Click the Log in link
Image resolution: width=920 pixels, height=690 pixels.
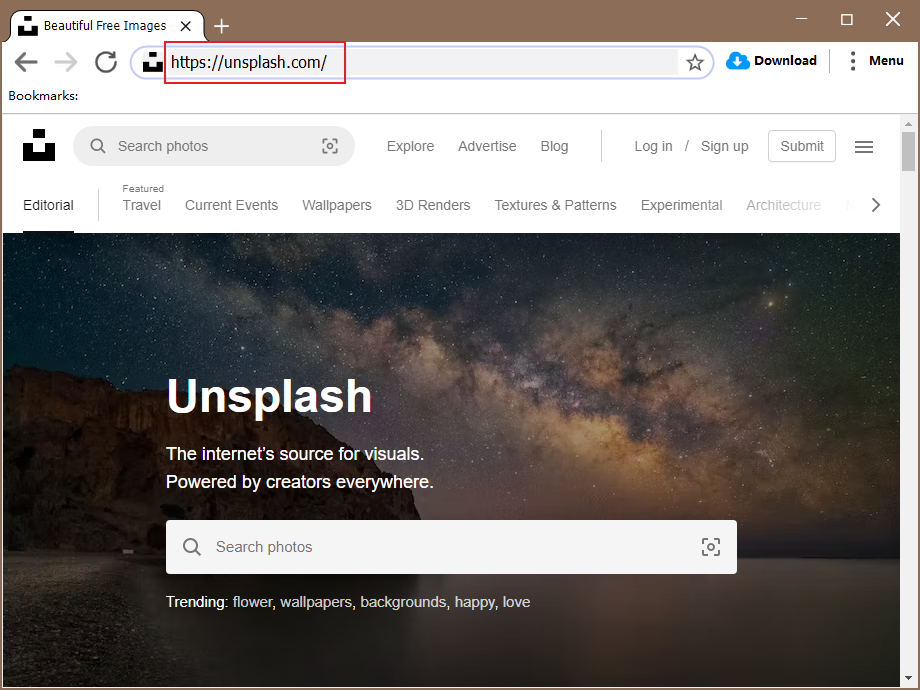coord(653,146)
